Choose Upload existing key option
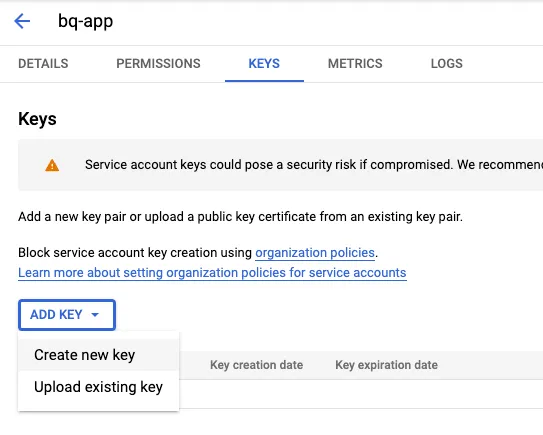Screen dimensions: 543x435 (99, 387)
